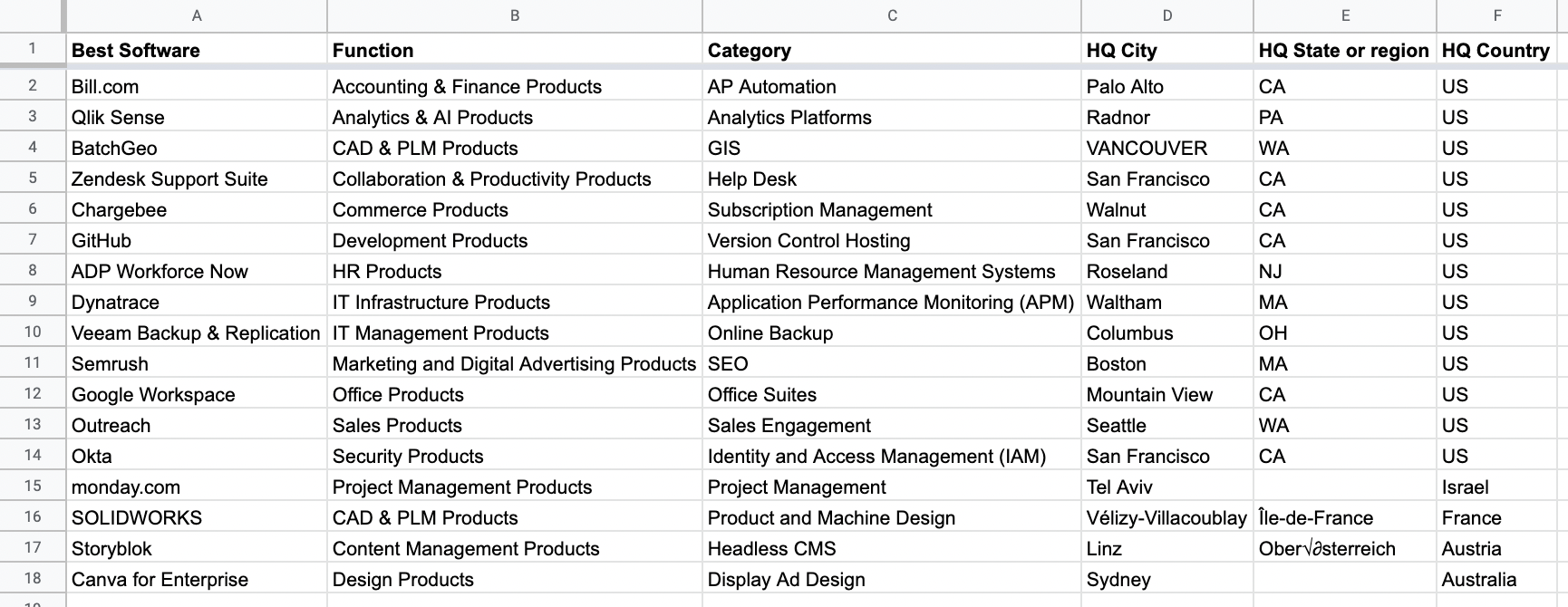Click the Development Products cell

(515, 240)
